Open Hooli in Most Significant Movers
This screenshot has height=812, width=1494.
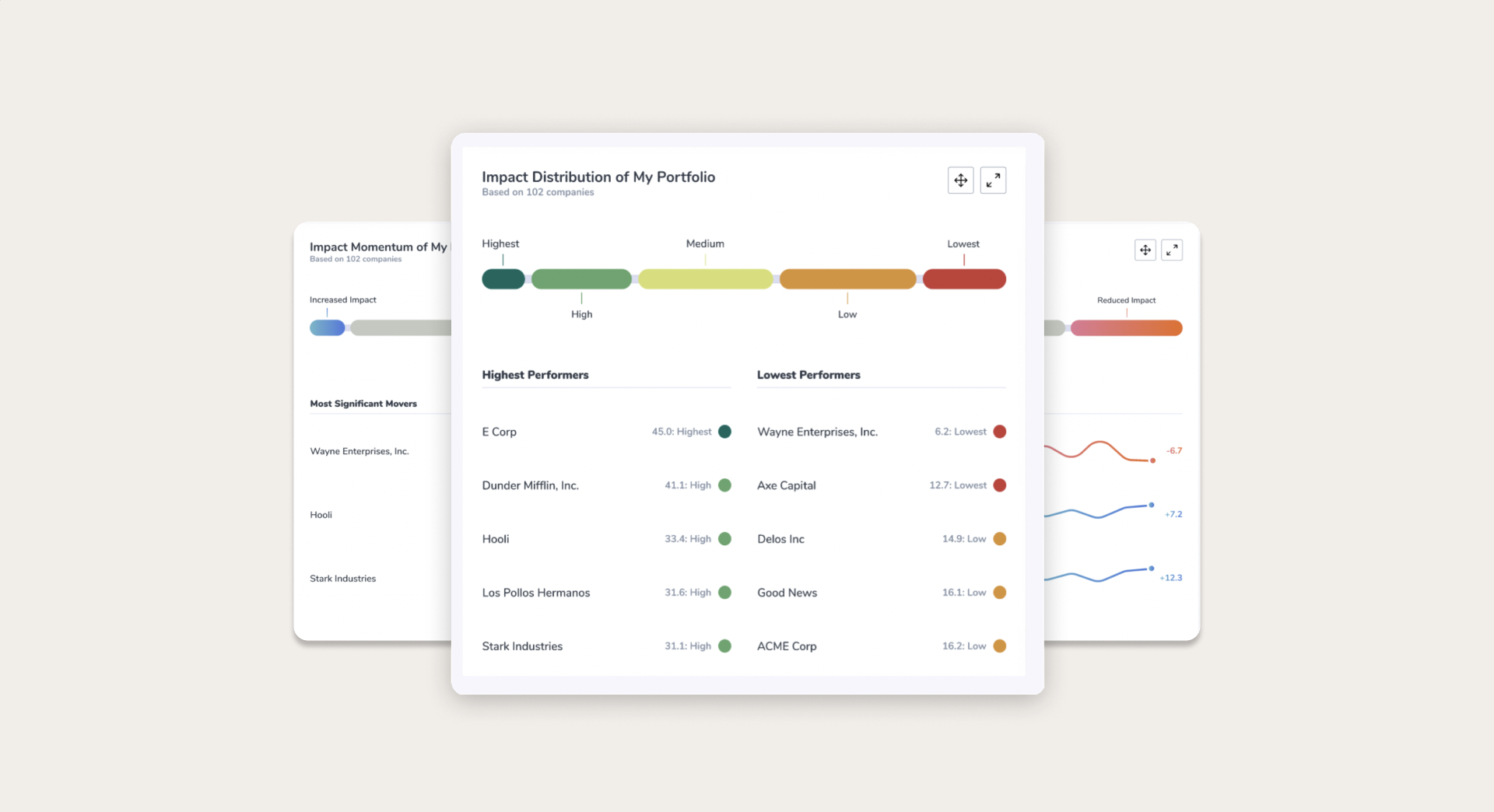[x=321, y=515]
